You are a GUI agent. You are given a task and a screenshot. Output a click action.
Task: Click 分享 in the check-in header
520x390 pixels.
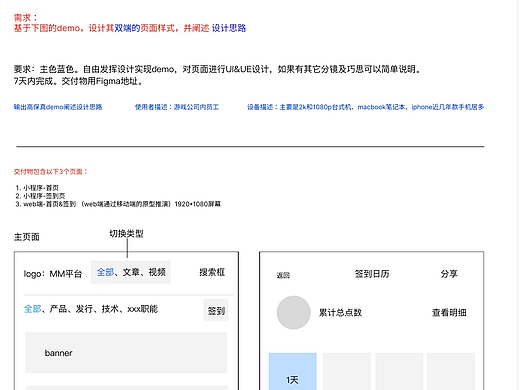pyautogui.click(x=449, y=274)
